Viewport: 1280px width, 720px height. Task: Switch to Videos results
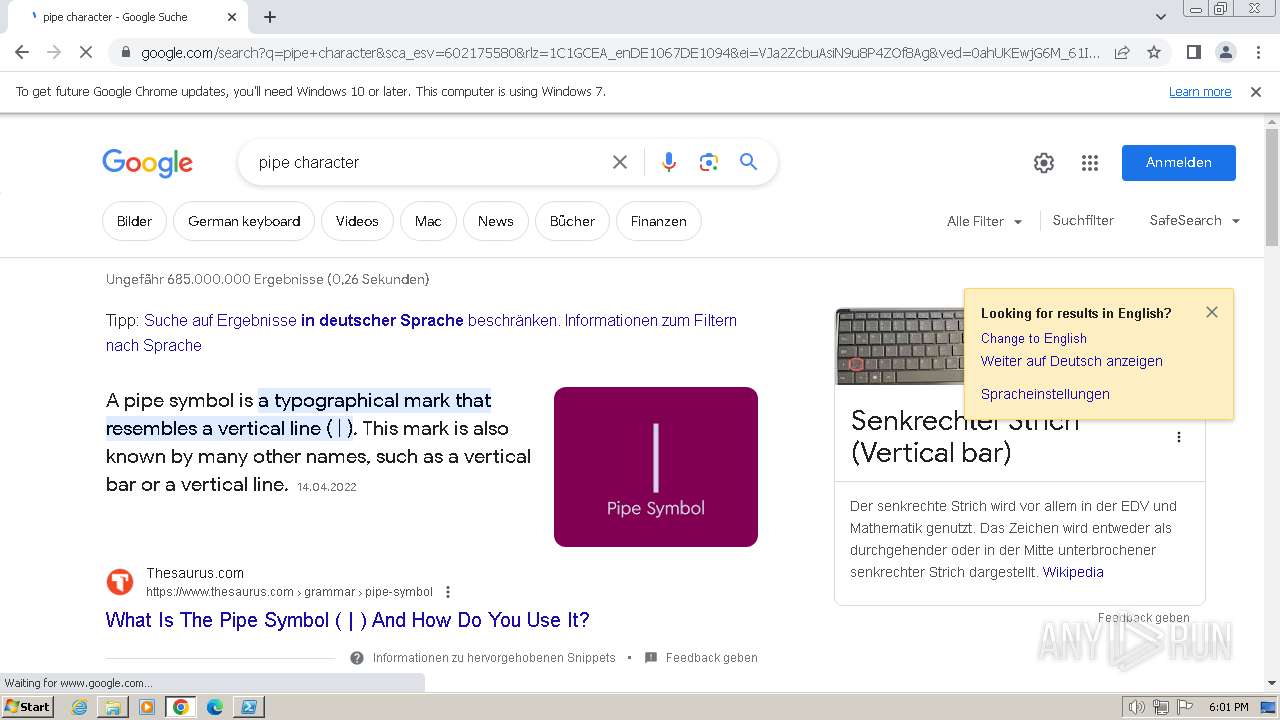pyautogui.click(x=357, y=221)
